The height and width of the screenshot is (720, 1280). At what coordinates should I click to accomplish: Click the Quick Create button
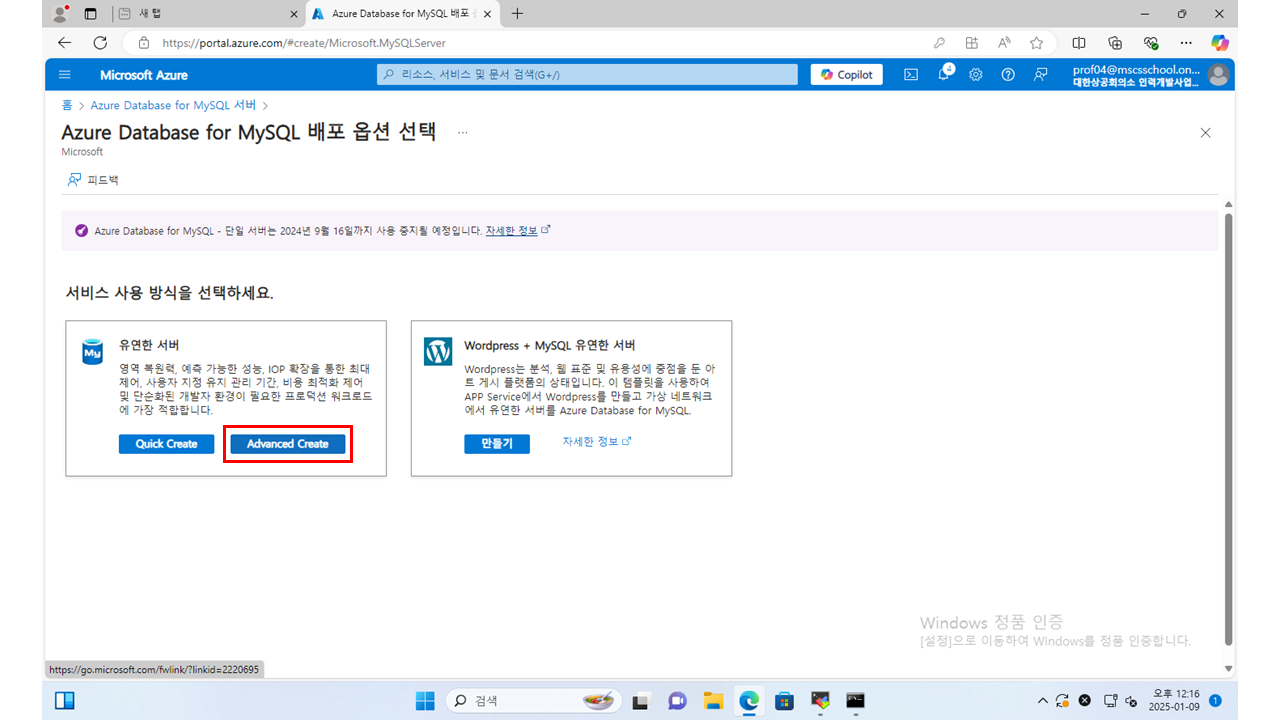pyautogui.click(x=167, y=444)
